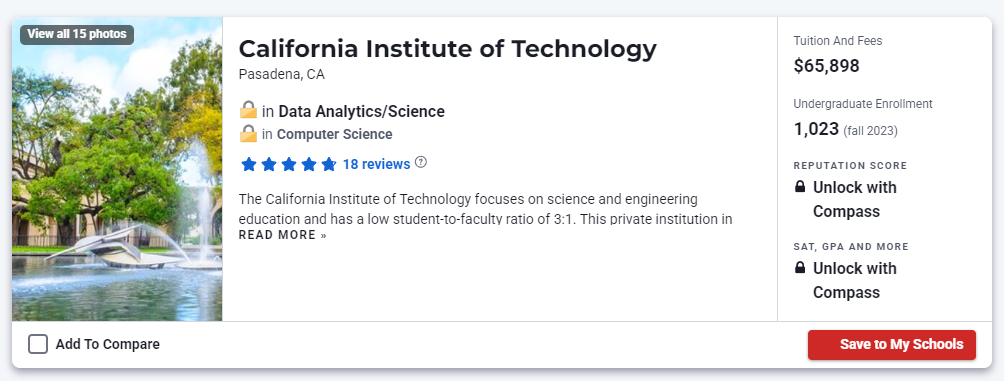1004x381 pixels.
Task: Click Unlock with Compass under Reputation Score
Action: [855, 199]
